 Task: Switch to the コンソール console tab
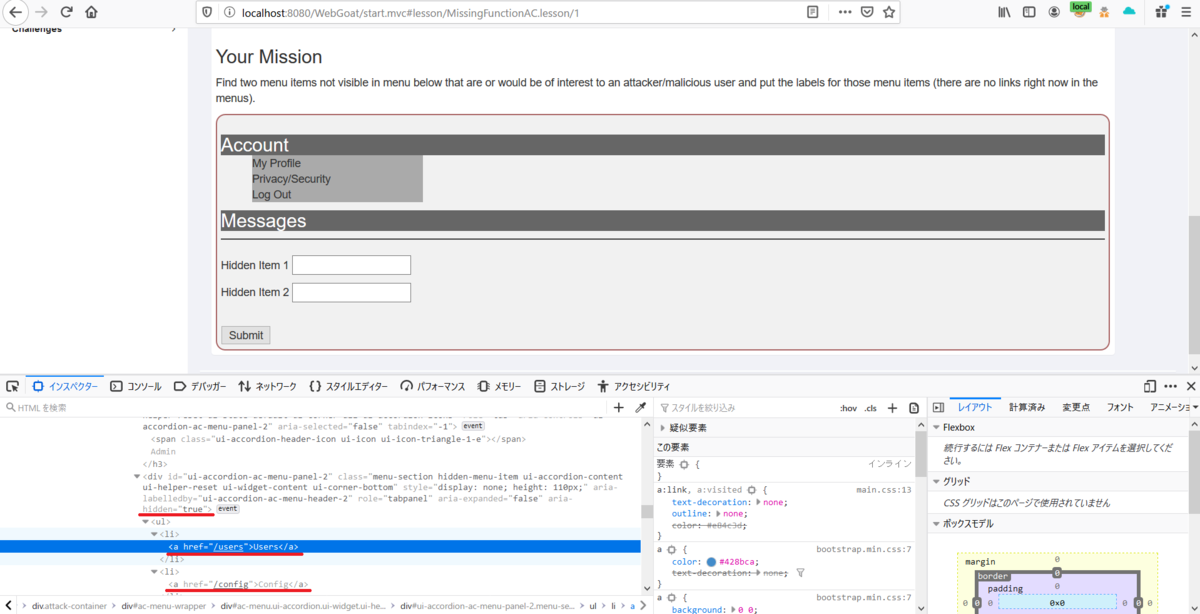[136, 386]
